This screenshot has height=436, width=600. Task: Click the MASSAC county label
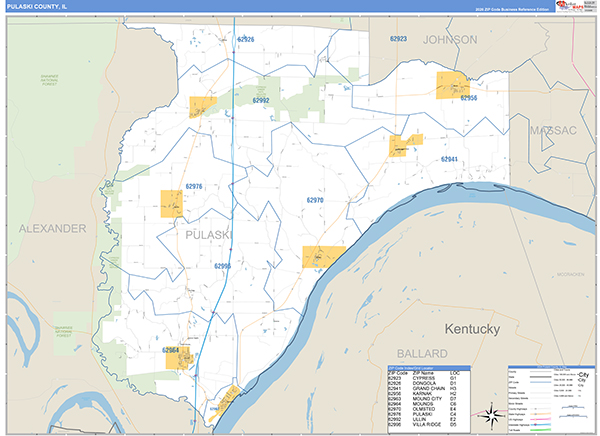click(553, 131)
